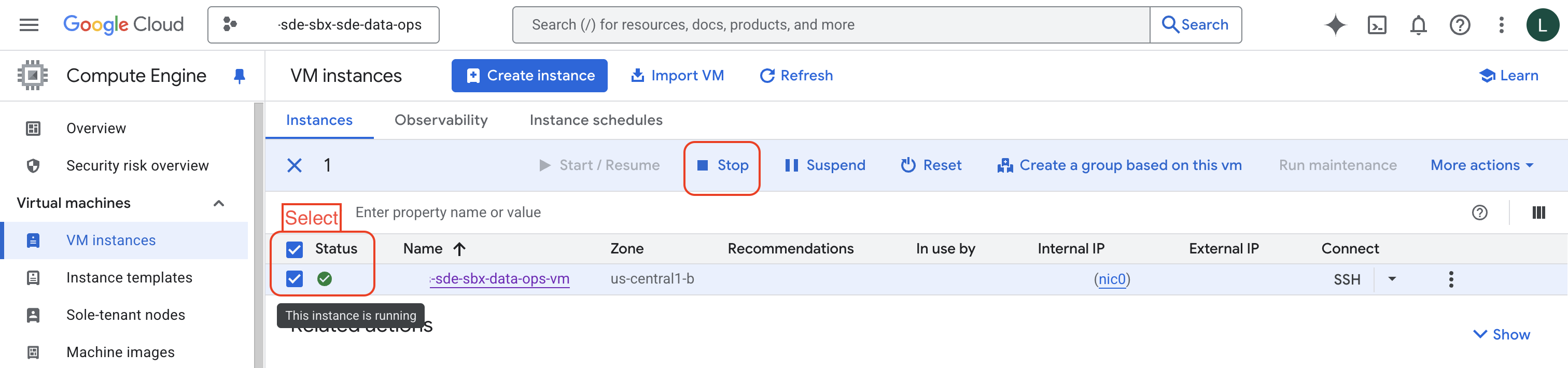Clear selection with the X icon
Image resolution: width=1568 pixels, height=368 pixels.
click(x=294, y=165)
